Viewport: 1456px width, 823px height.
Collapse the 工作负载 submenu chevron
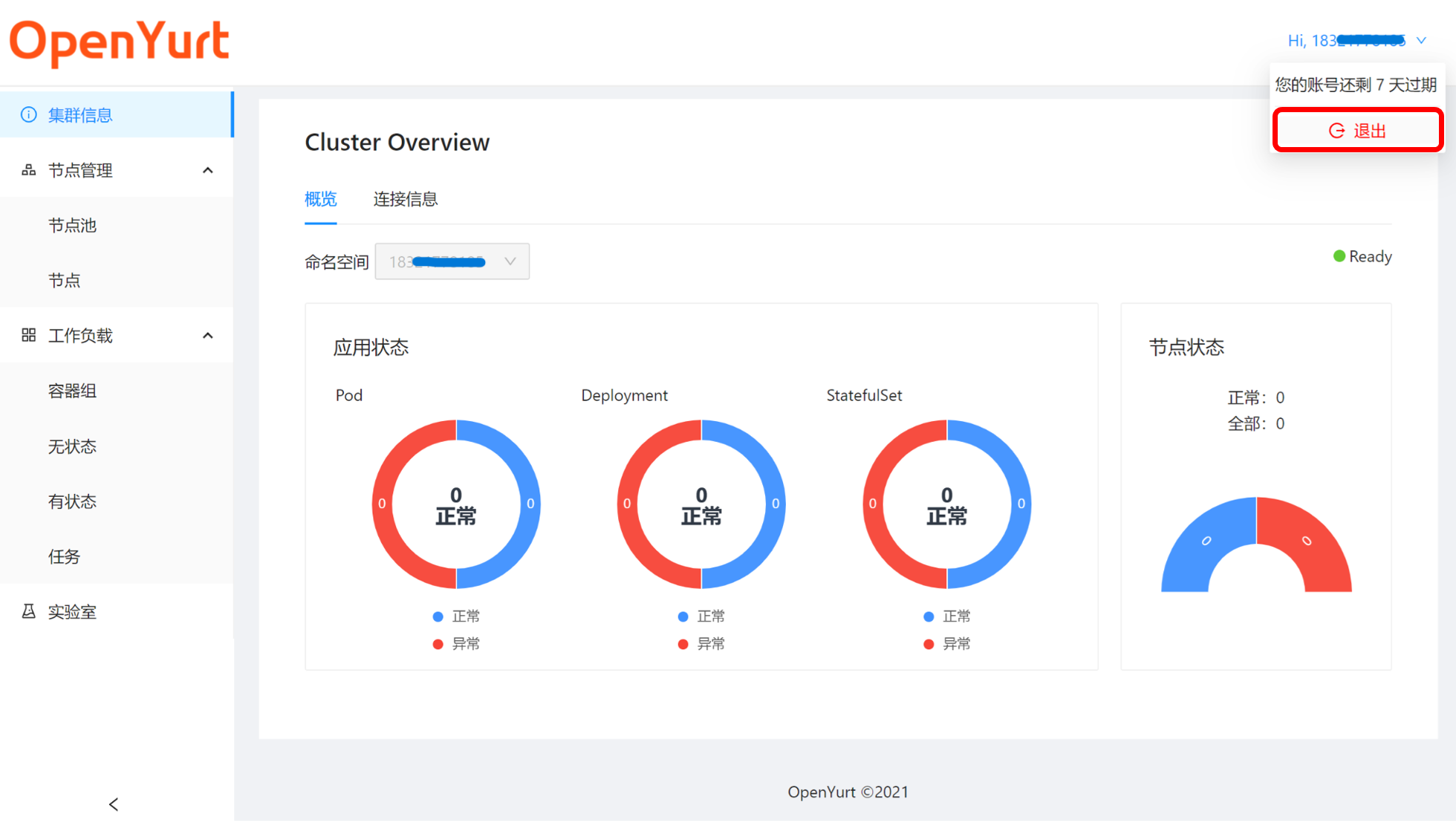[x=208, y=336]
